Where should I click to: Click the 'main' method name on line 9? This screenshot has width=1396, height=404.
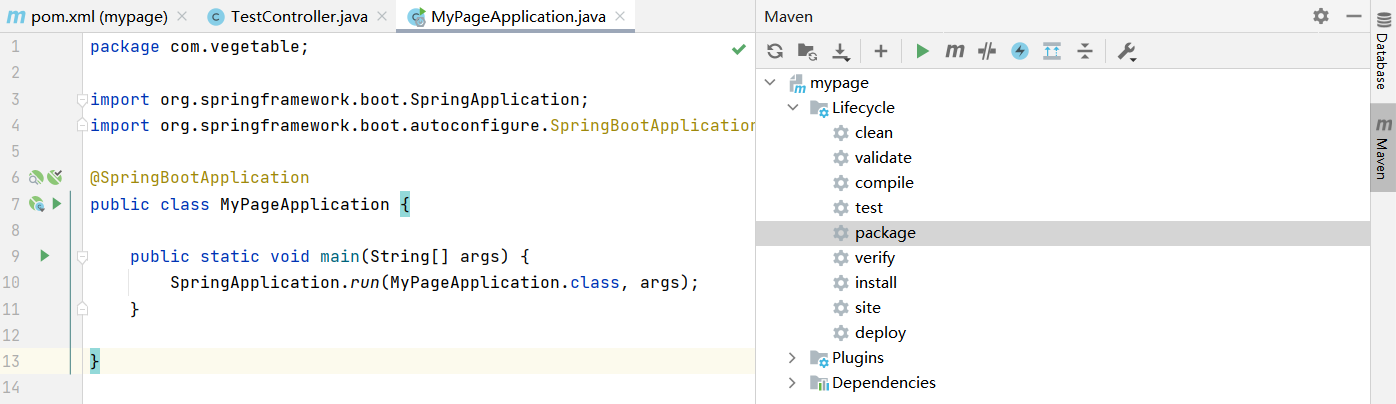click(x=340, y=256)
